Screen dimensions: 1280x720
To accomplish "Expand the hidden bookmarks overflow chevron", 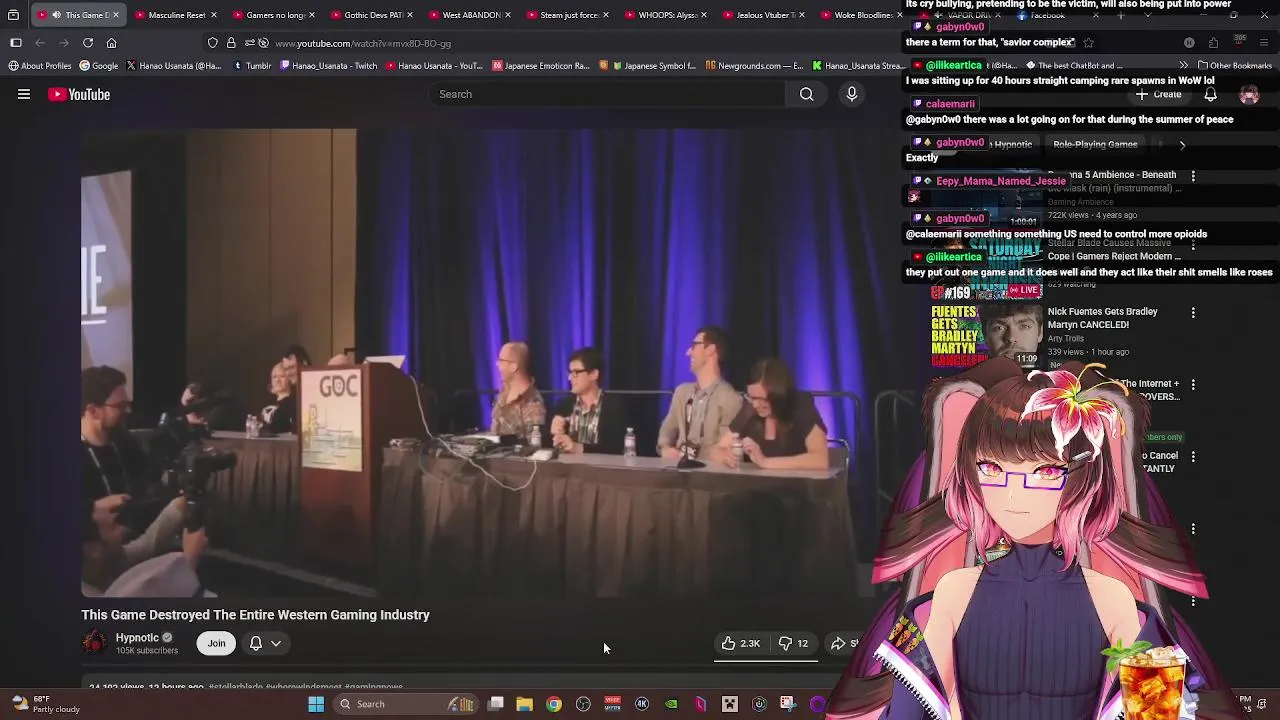I will (x=1185, y=66).
